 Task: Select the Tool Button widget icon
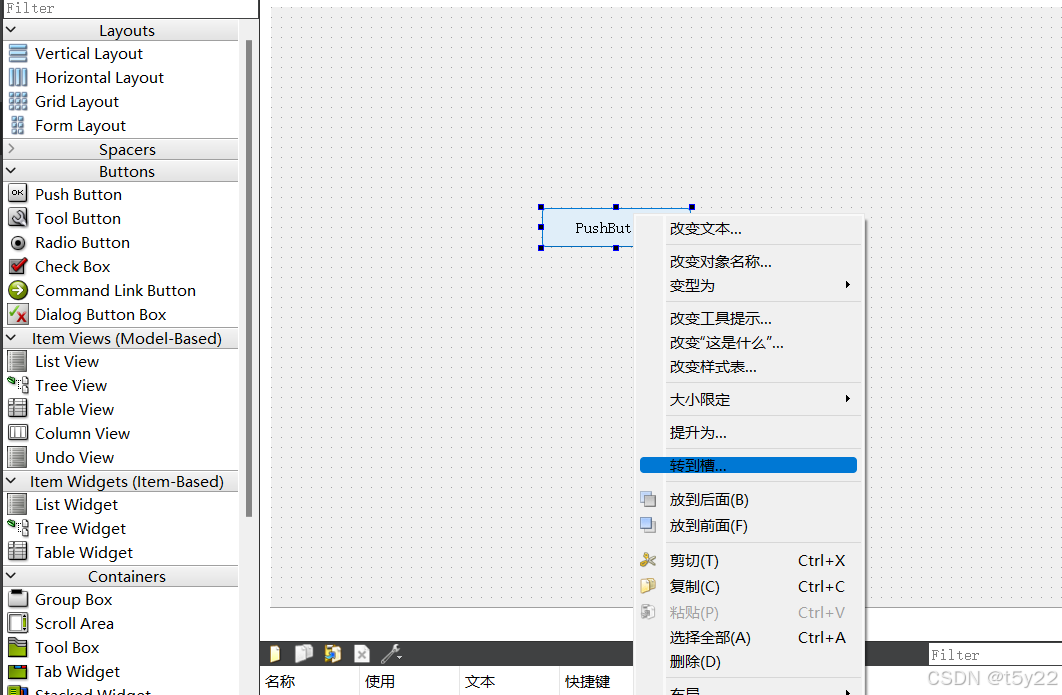tap(18, 218)
